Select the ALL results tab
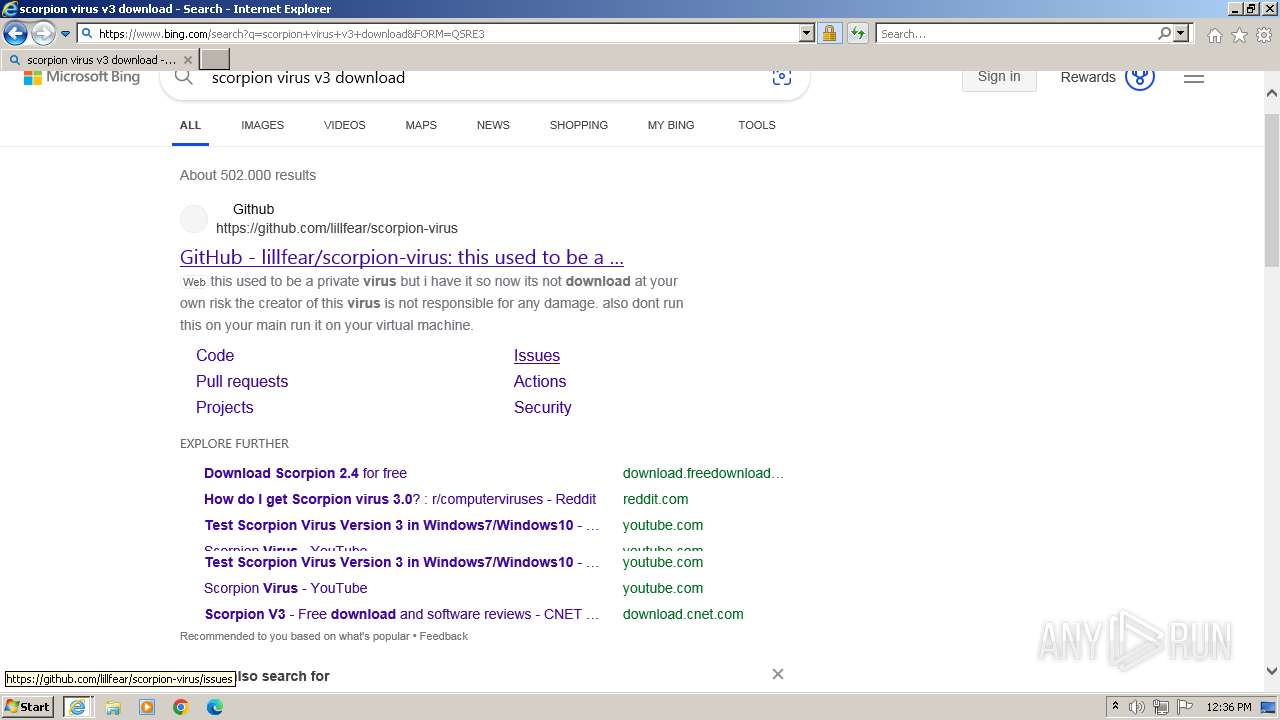This screenshot has width=1280, height=720. (x=190, y=125)
